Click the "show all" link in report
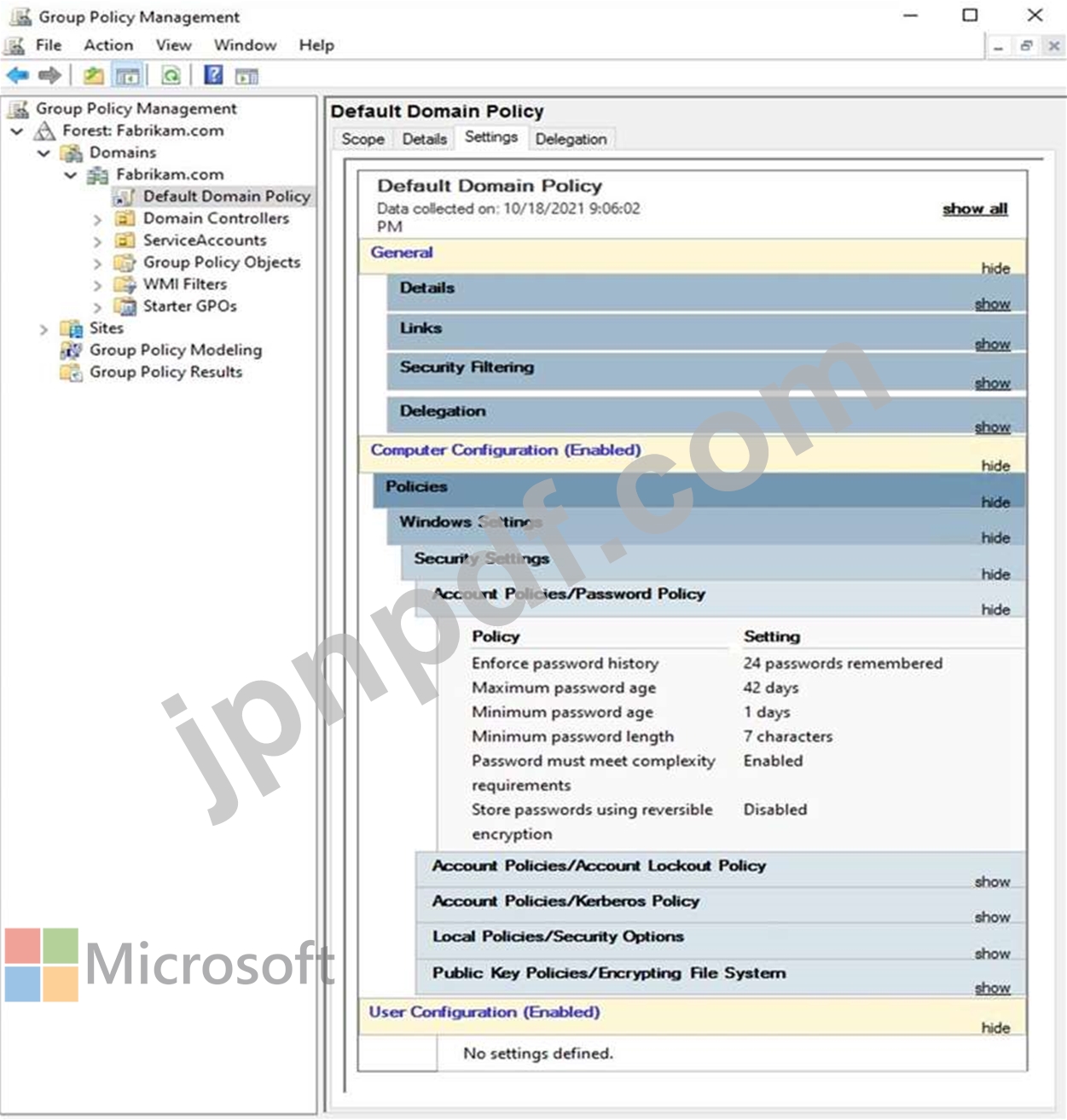This screenshot has height=1120, width=1067. point(975,209)
